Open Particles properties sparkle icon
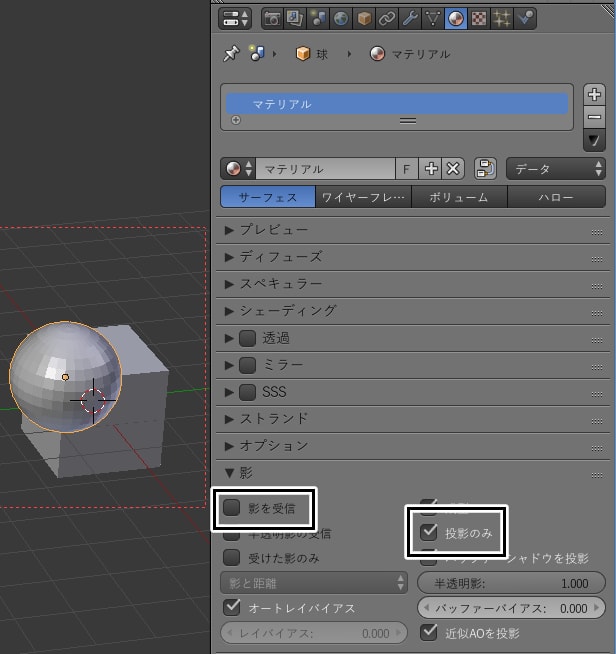This screenshot has height=654, width=616. coord(501,18)
